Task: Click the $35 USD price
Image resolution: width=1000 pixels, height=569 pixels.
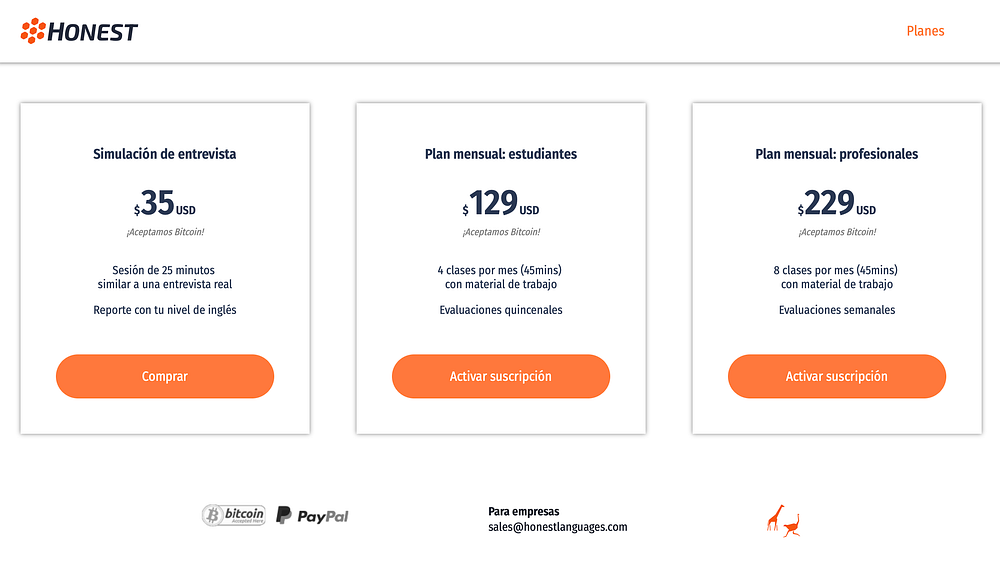Action: coord(165,204)
